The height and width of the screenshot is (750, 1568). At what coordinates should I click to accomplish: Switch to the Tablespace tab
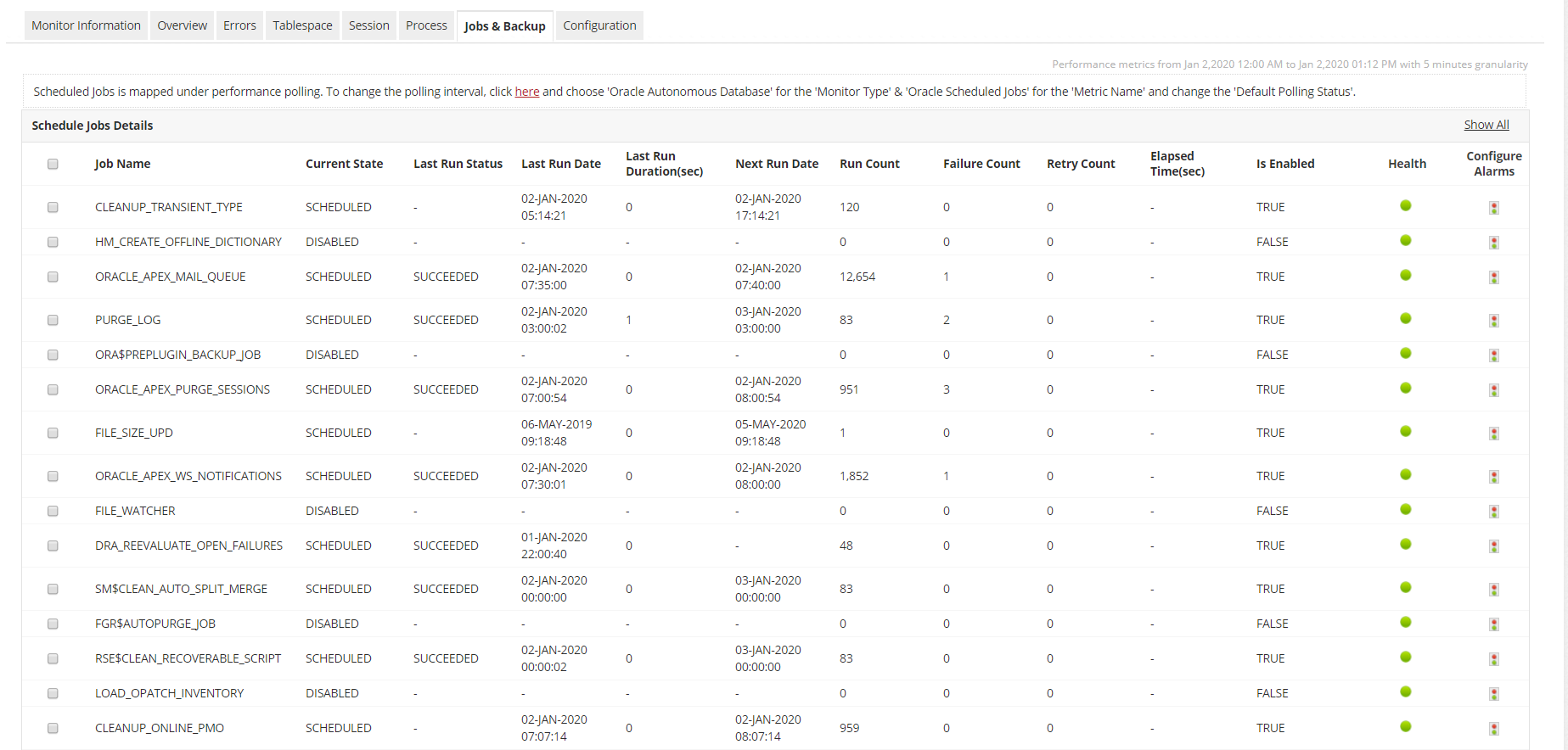pos(302,25)
